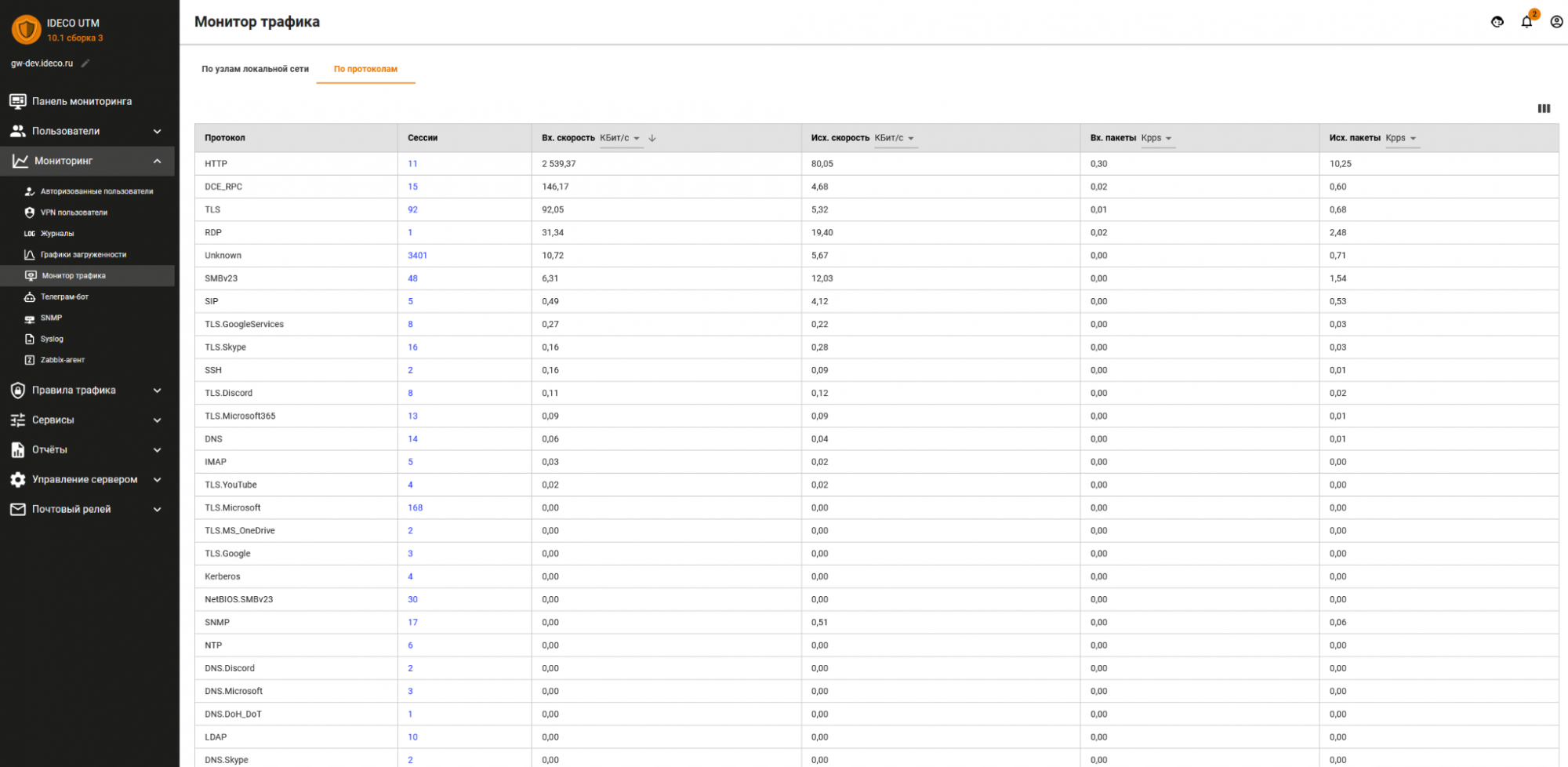Select the По протоколам tab
The width and height of the screenshot is (1568, 767).
tap(365, 69)
